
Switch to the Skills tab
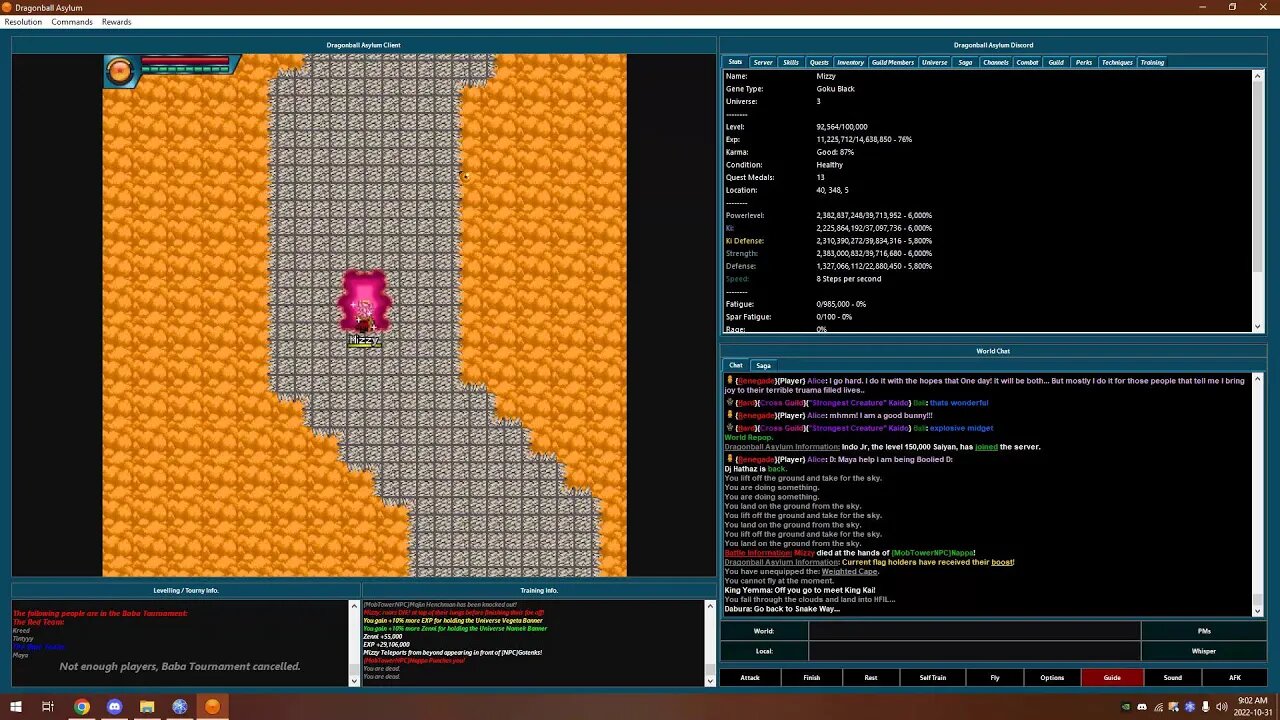click(x=791, y=62)
